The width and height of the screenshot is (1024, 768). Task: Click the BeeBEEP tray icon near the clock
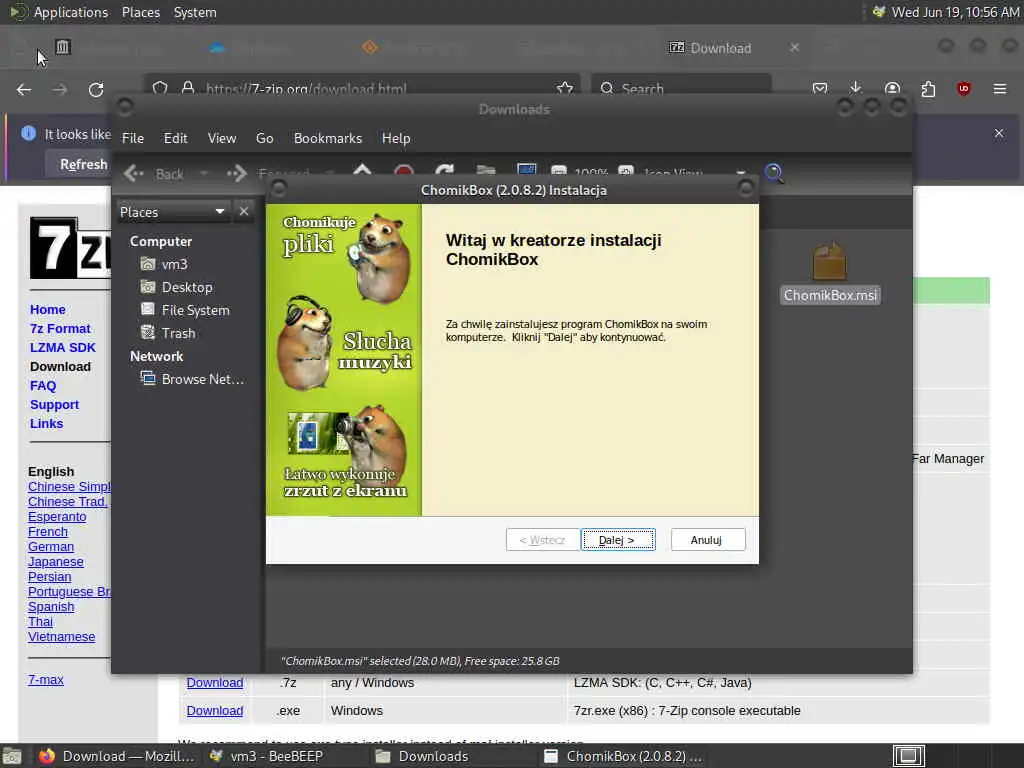[878, 12]
